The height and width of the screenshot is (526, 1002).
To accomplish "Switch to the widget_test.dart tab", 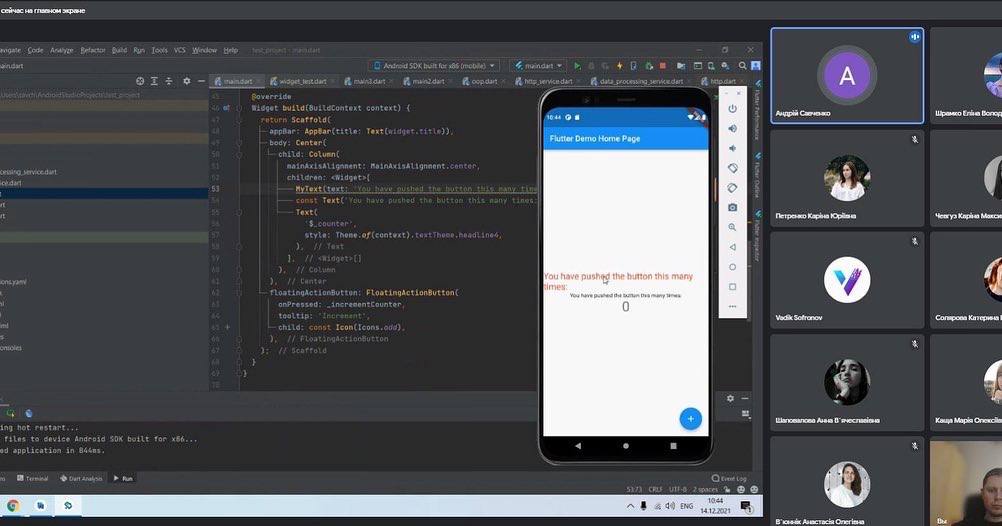I will click(302, 81).
